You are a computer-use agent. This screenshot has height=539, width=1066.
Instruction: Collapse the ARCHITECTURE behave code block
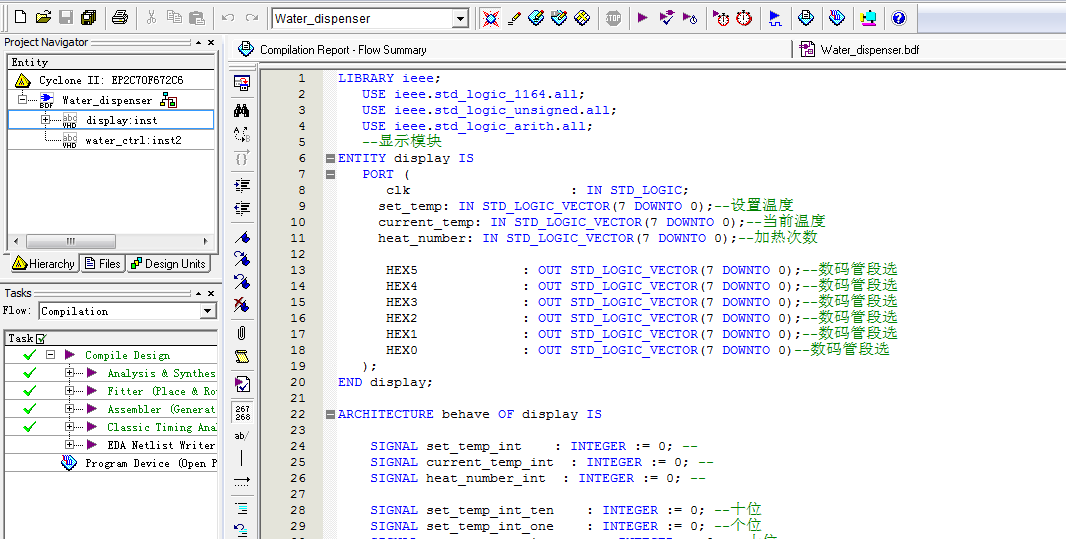pos(330,414)
